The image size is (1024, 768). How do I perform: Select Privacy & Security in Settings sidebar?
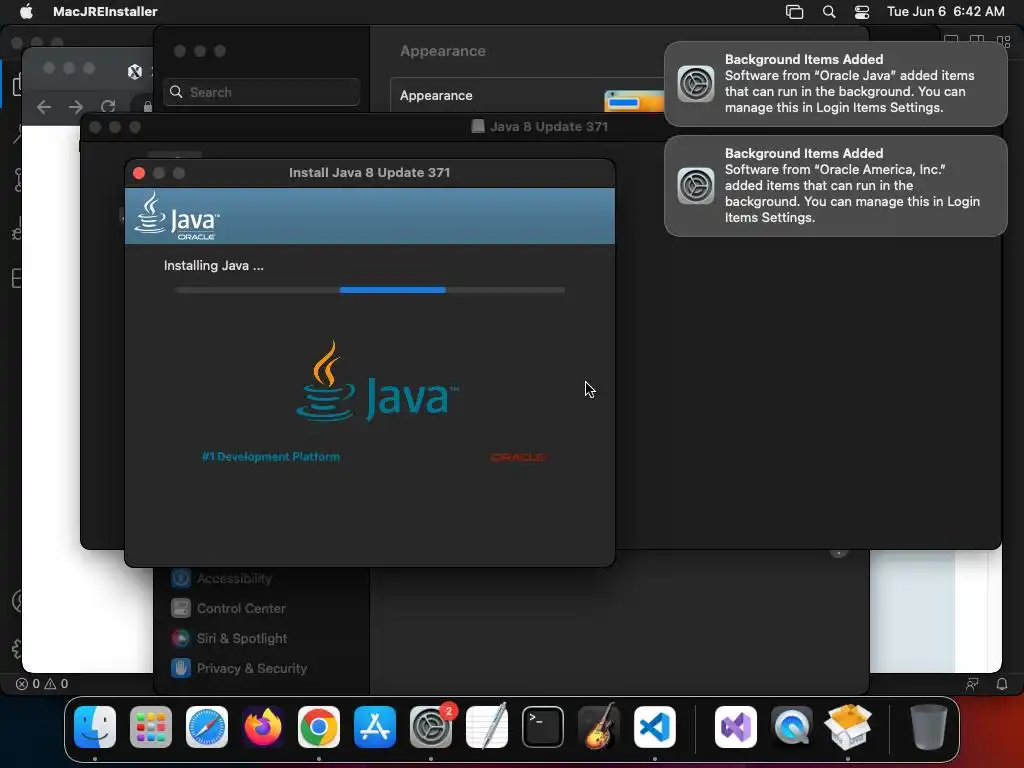[238, 668]
